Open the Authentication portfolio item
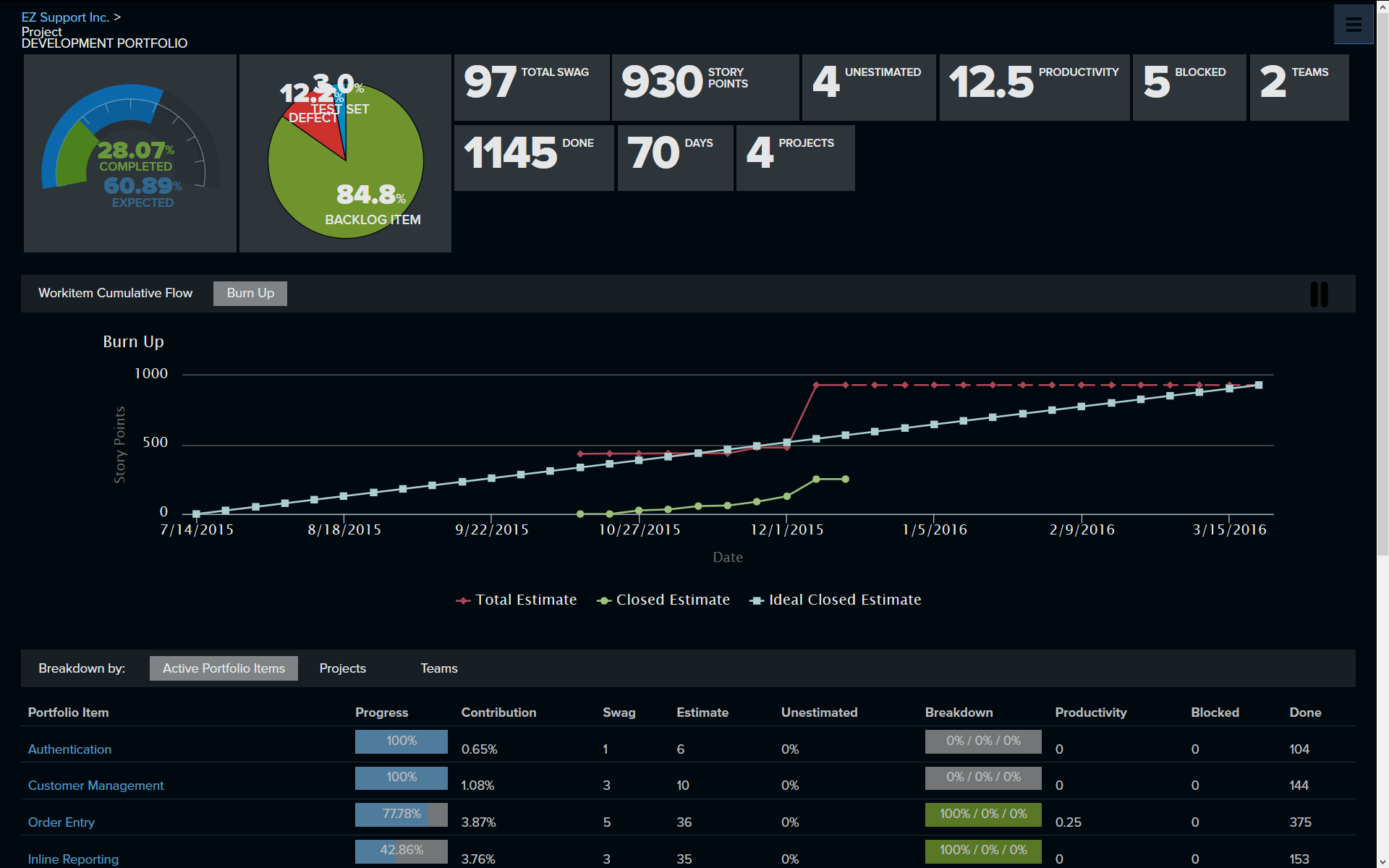Screen dimensions: 1389x868 point(69,749)
